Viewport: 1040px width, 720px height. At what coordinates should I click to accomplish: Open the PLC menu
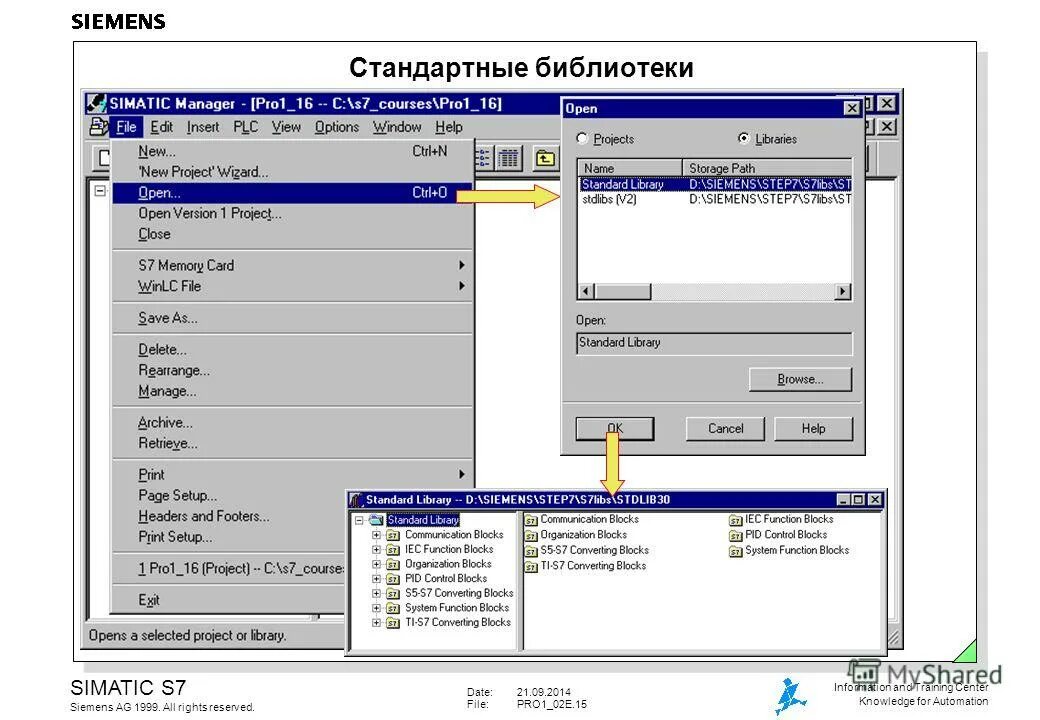245,127
